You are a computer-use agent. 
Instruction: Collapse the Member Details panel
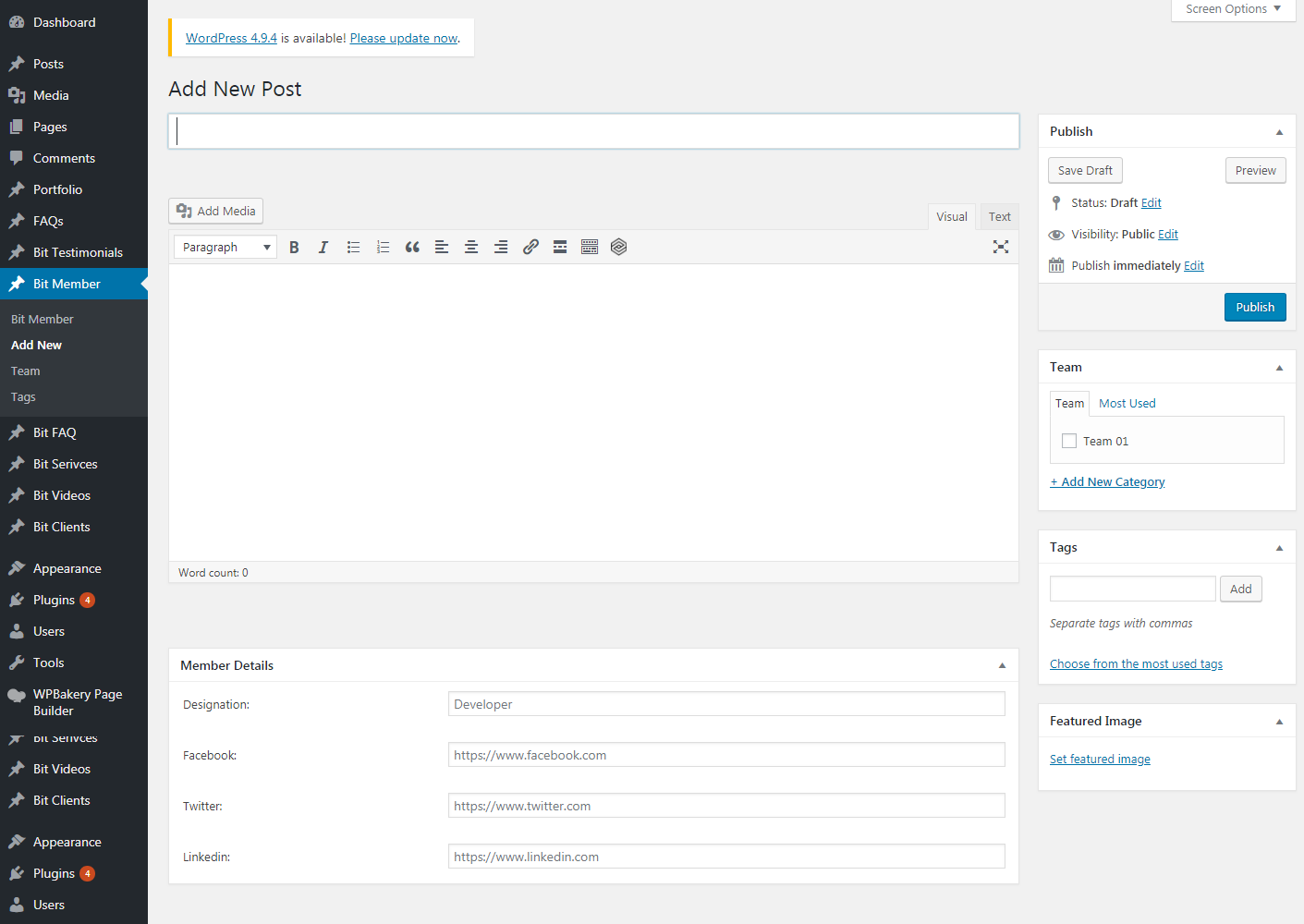point(1002,666)
